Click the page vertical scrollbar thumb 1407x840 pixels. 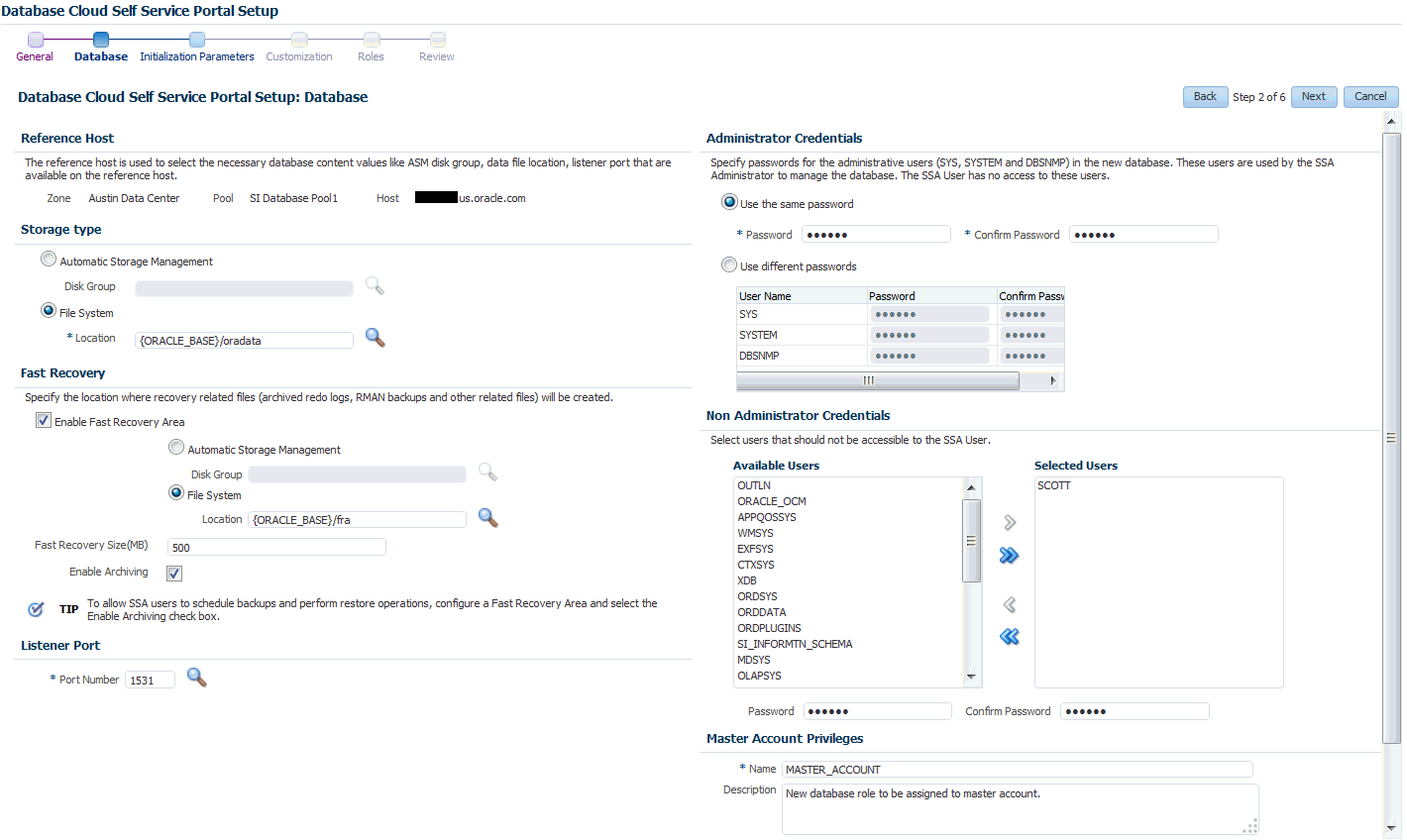click(1391, 437)
